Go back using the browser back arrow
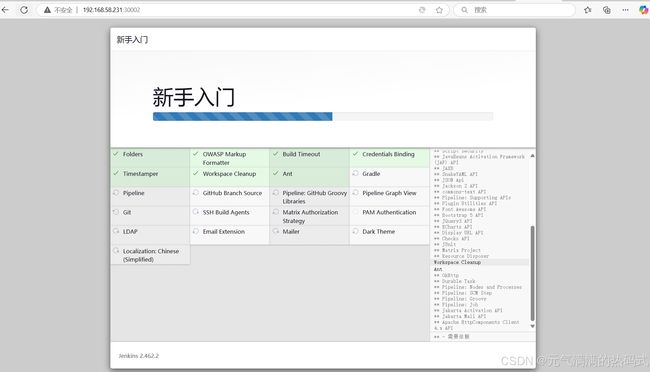The width and height of the screenshot is (650, 372). pos(5,10)
